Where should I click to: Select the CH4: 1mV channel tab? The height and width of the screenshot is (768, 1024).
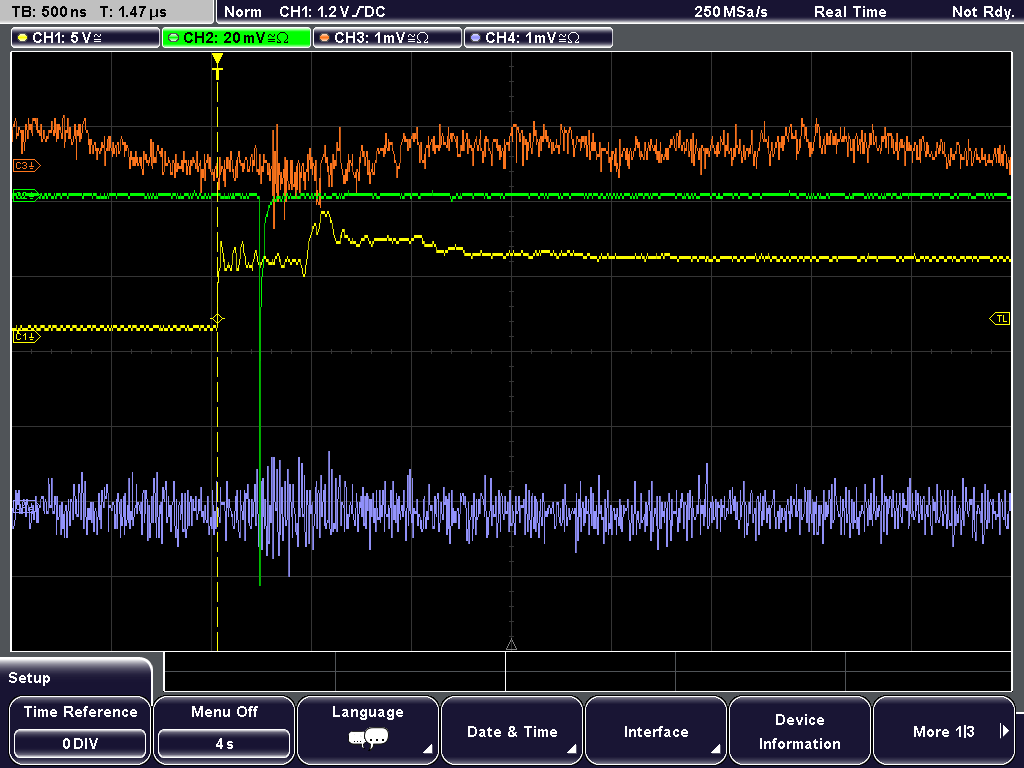point(538,38)
